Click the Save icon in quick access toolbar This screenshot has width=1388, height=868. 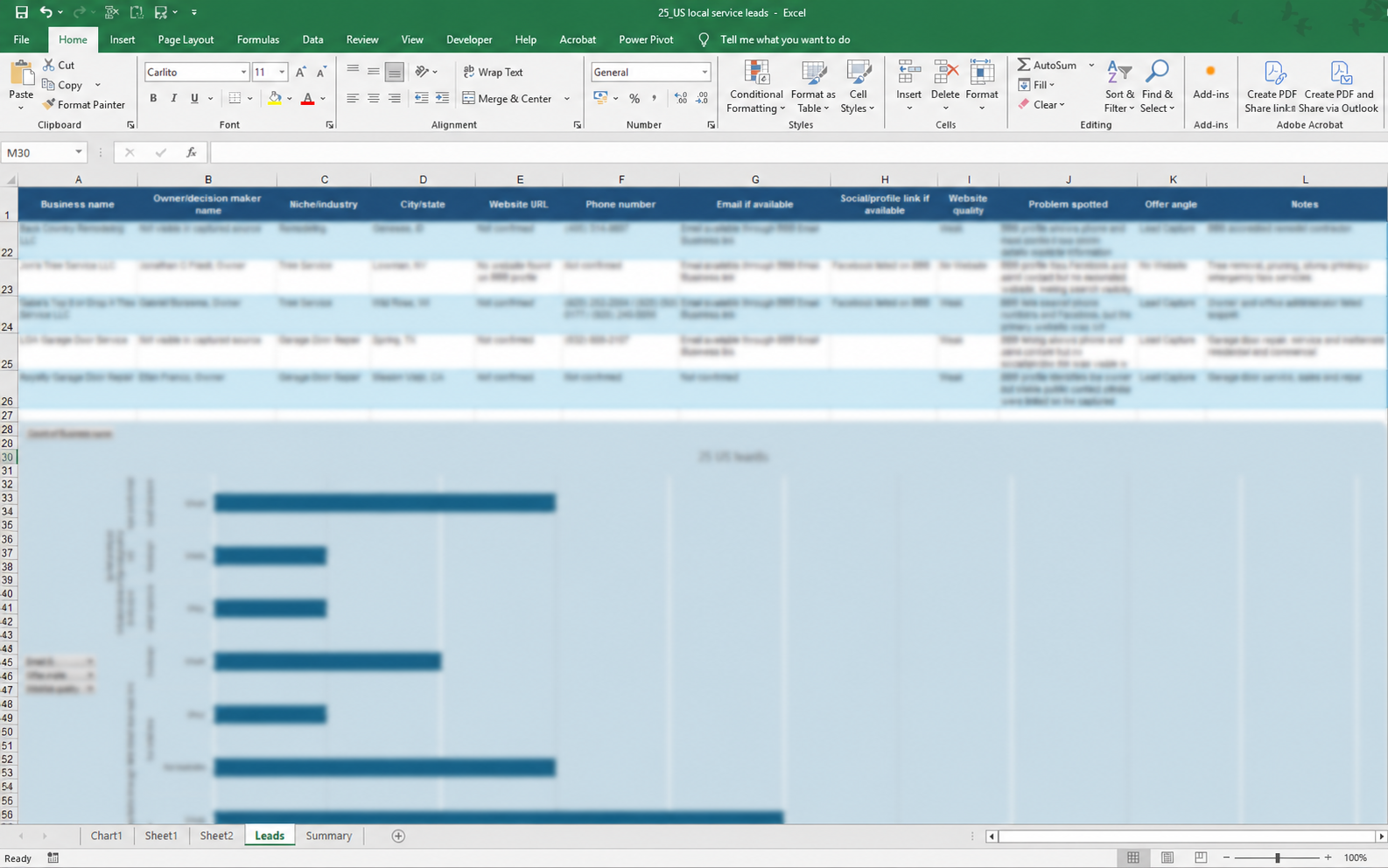(21, 12)
